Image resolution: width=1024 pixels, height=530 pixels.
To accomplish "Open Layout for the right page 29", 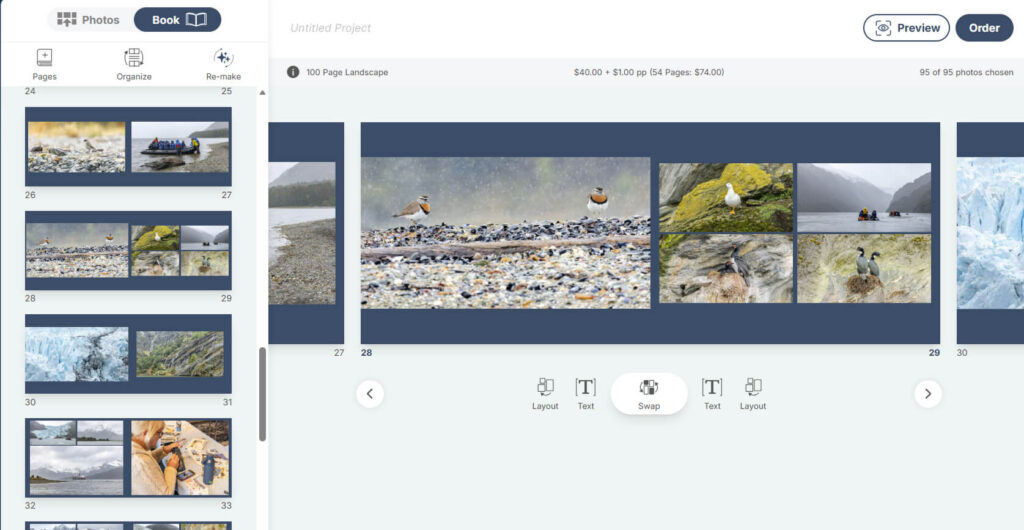I will [x=753, y=394].
